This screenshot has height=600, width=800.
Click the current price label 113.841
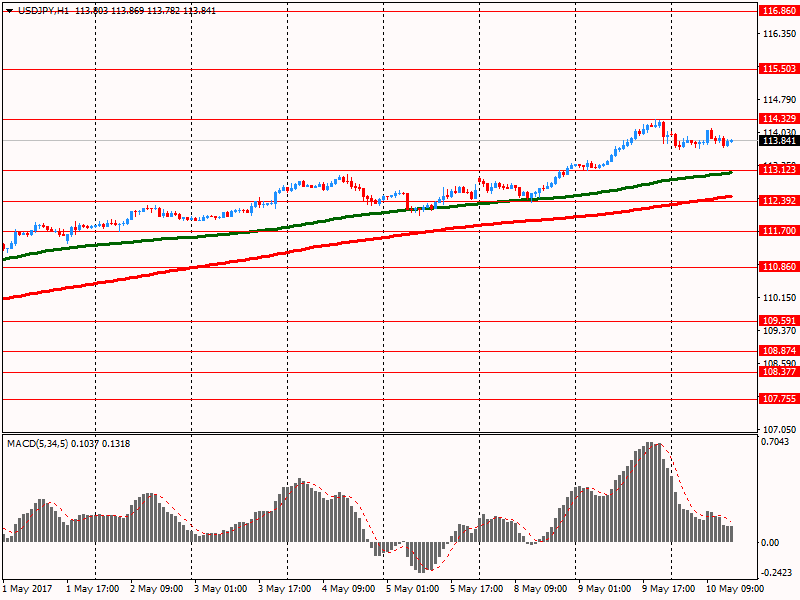pyautogui.click(x=779, y=141)
